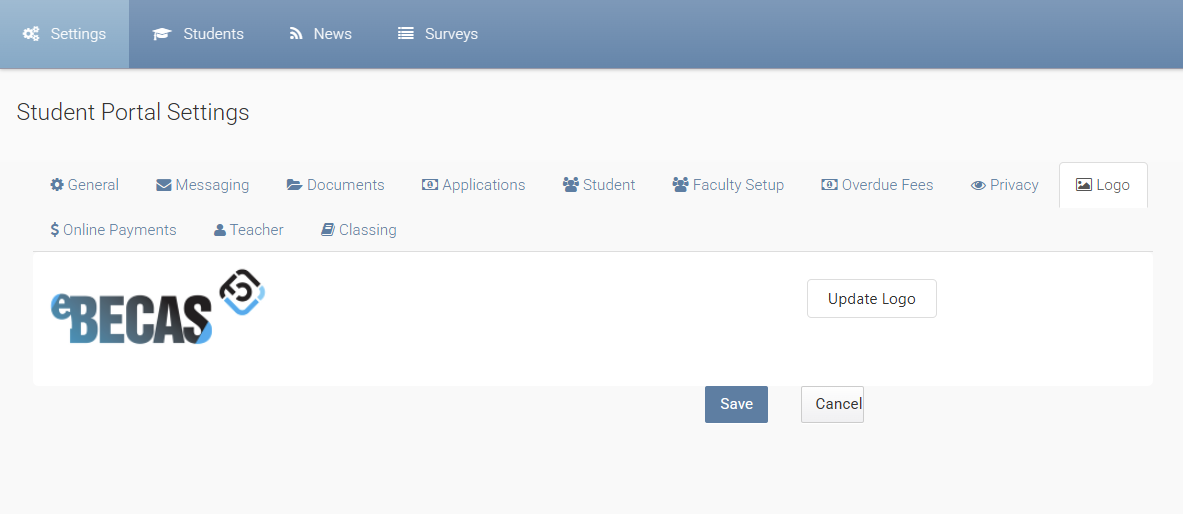The height and width of the screenshot is (514, 1183).
Task: Go to the Overdue Fees tab
Action: tap(877, 185)
